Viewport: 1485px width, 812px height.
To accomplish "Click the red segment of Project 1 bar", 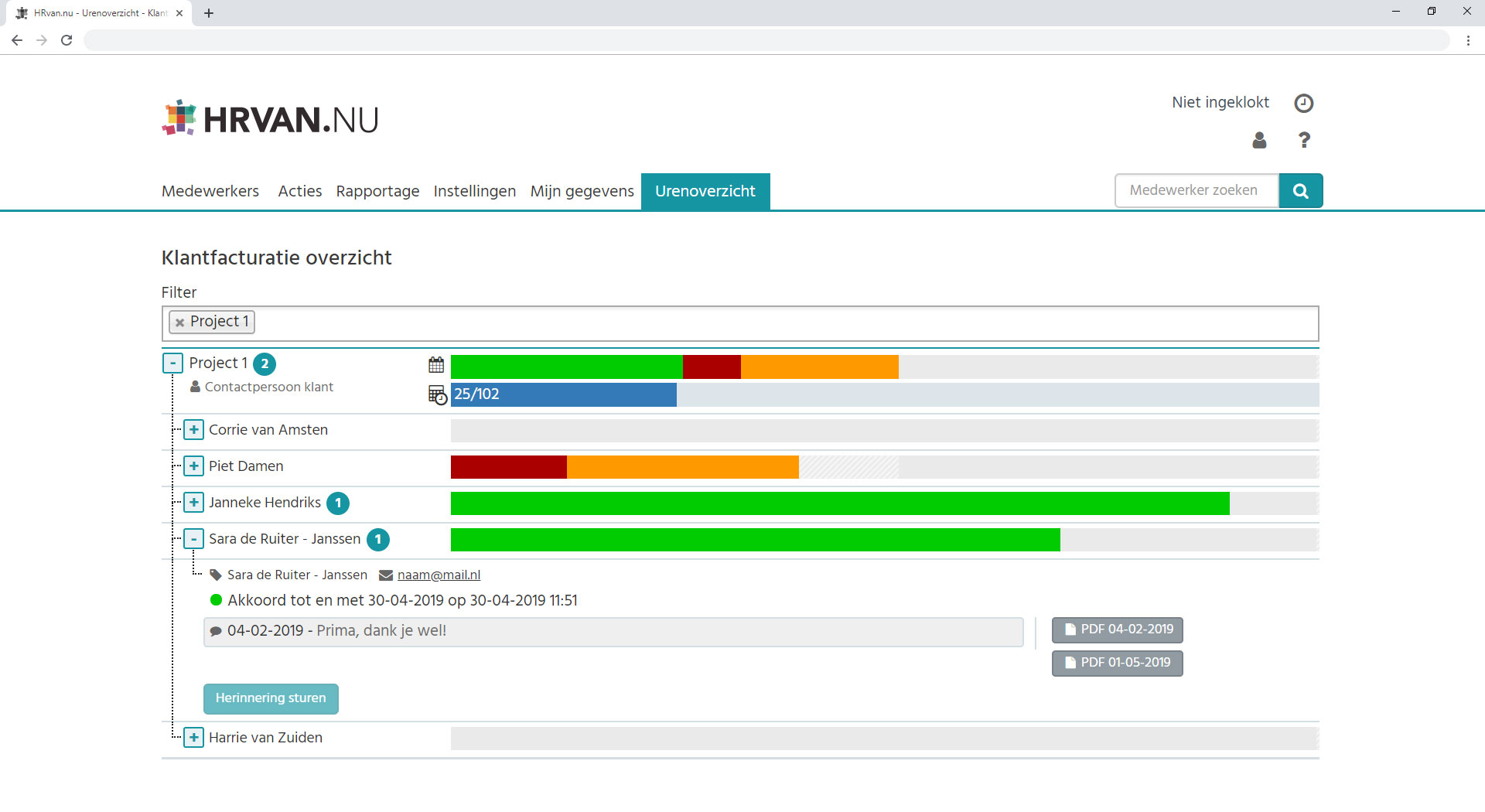I will 712,367.
